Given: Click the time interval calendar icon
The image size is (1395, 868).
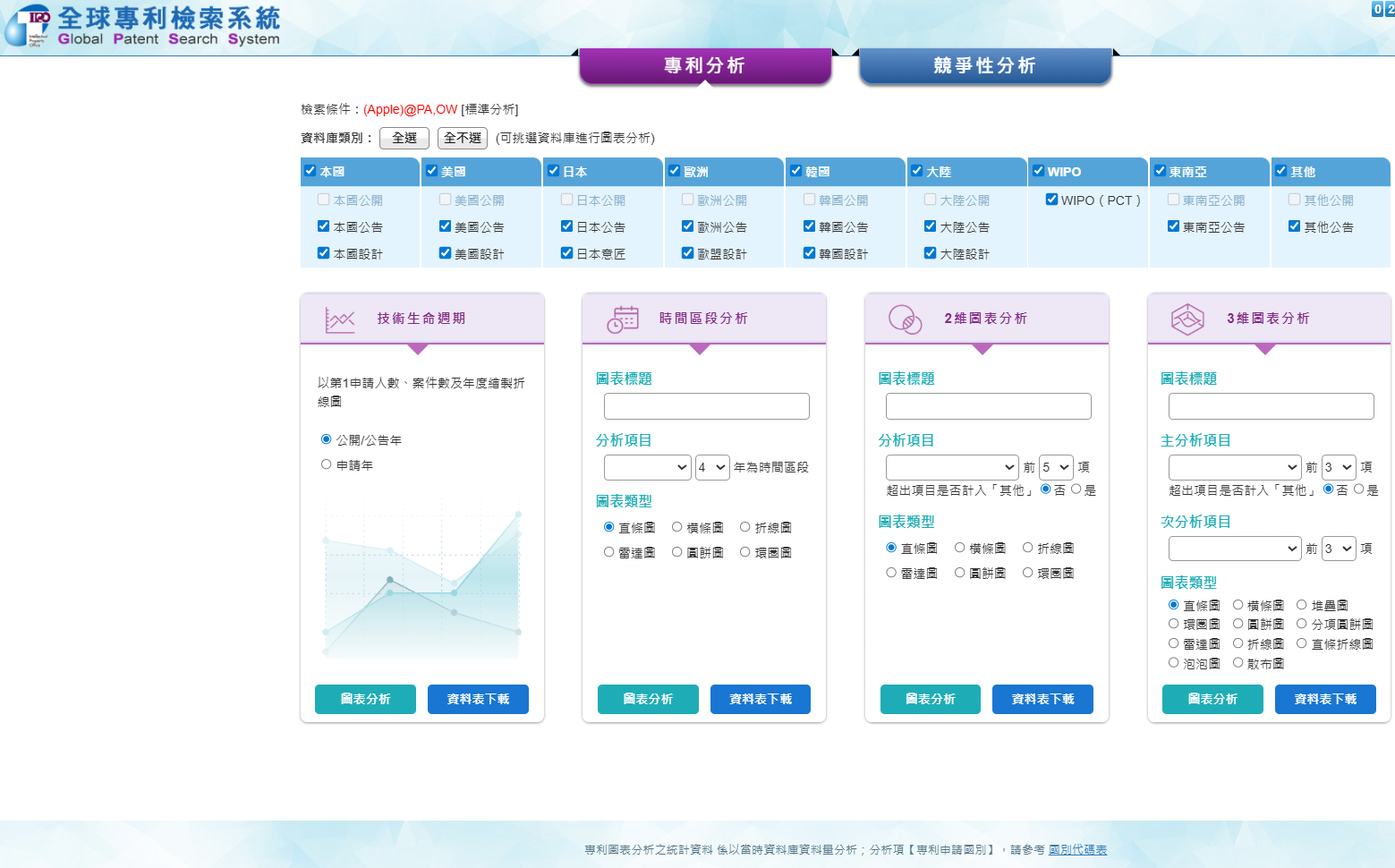Looking at the screenshot, I should point(623,319).
